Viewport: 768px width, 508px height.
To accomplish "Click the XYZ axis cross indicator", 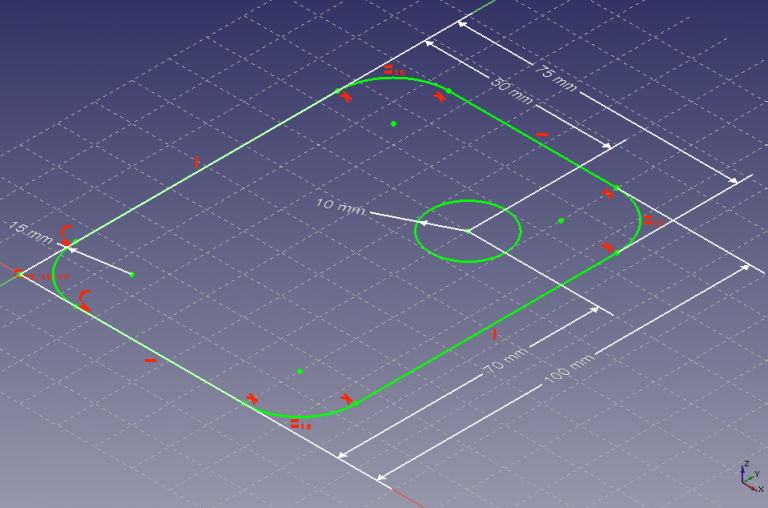I will pyautogui.click(x=750, y=478).
